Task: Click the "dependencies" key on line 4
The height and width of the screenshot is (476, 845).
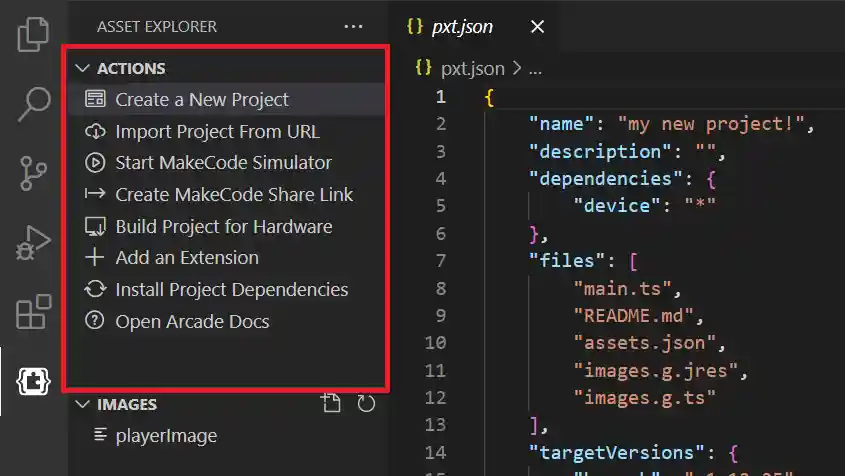Action: click(605, 178)
